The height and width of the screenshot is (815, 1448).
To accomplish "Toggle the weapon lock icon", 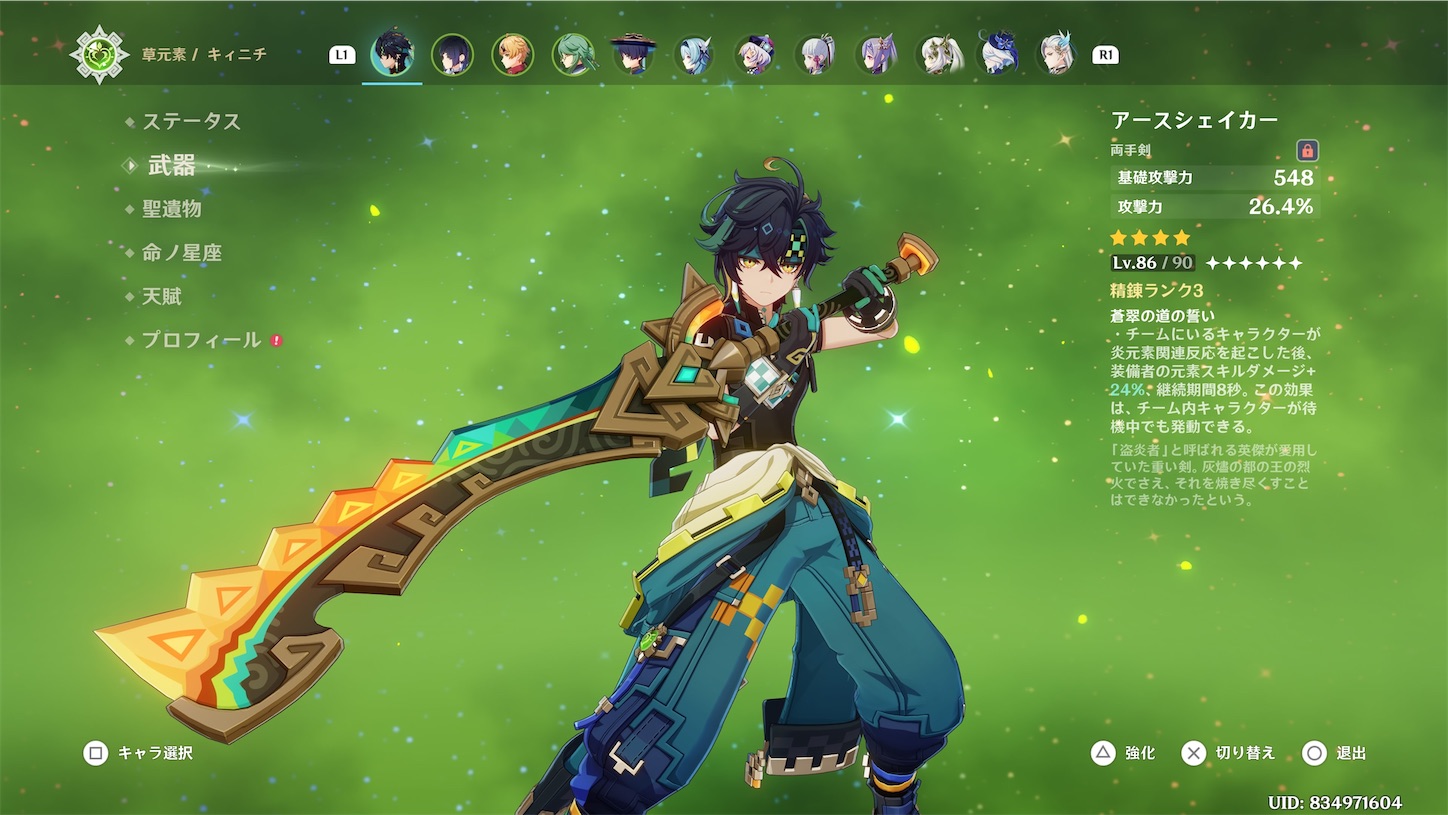I will coord(1307,151).
